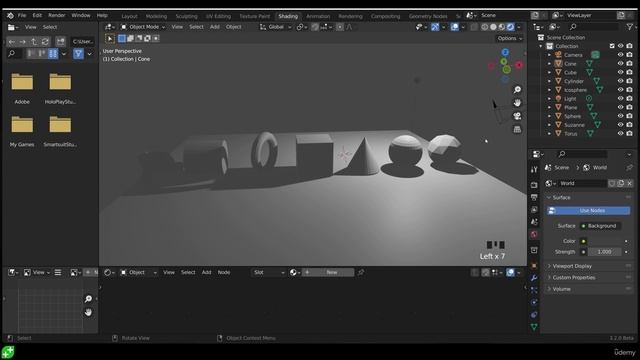The width and height of the screenshot is (640, 360).
Task: Select thumbnail display mode in the file browser
Action: pyautogui.click(x=53, y=54)
